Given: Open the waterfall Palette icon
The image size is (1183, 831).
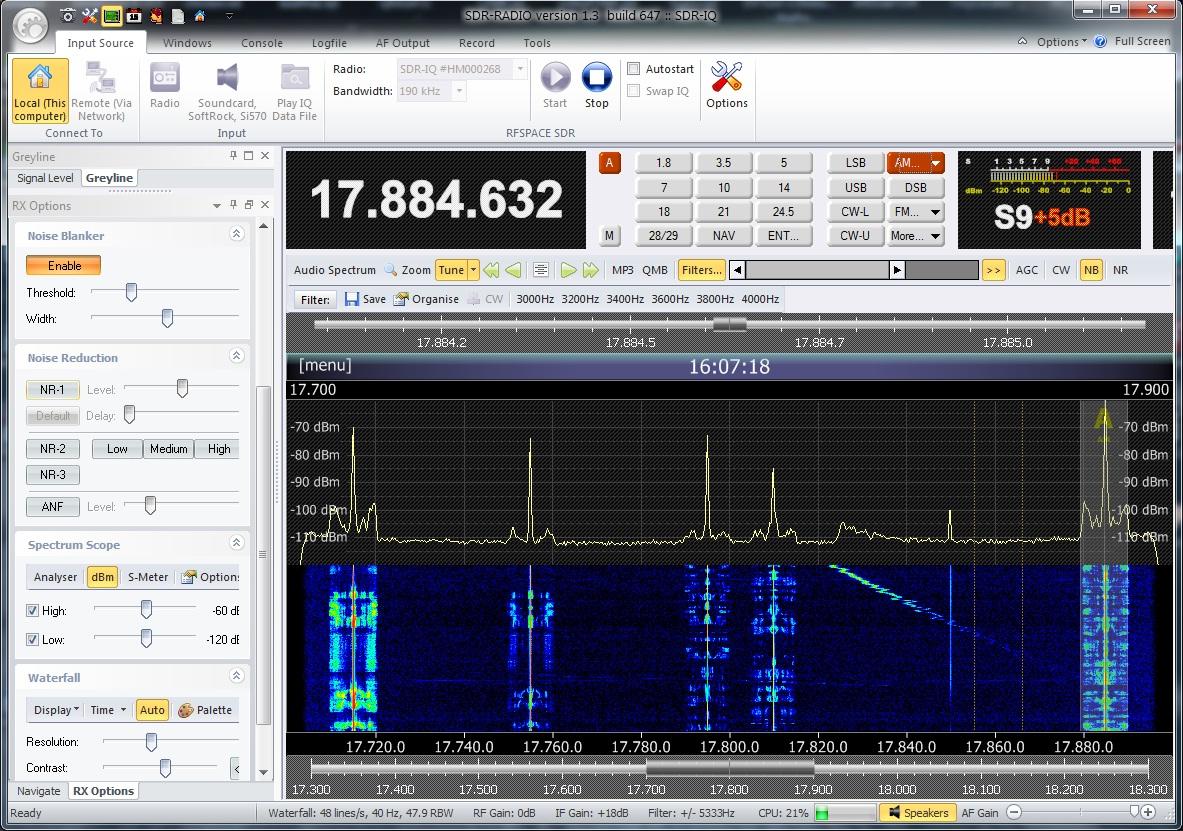Looking at the screenshot, I should [x=186, y=710].
